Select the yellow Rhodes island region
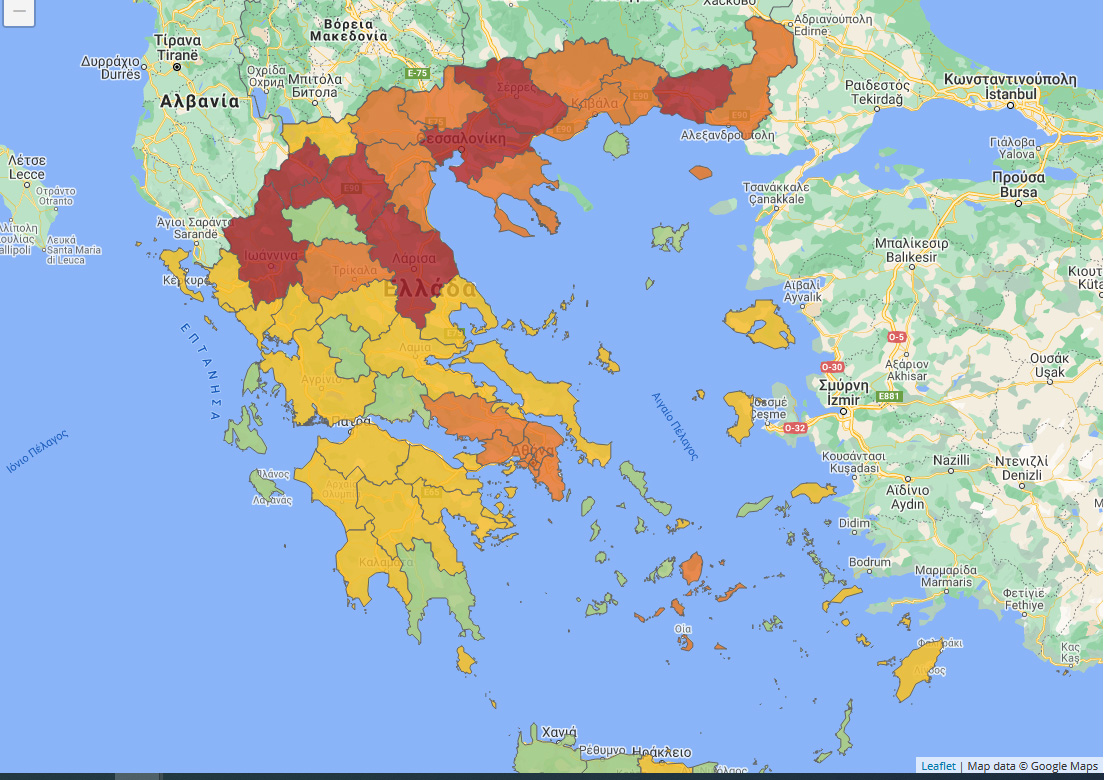This screenshot has width=1104, height=780. click(x=917, y=669)
